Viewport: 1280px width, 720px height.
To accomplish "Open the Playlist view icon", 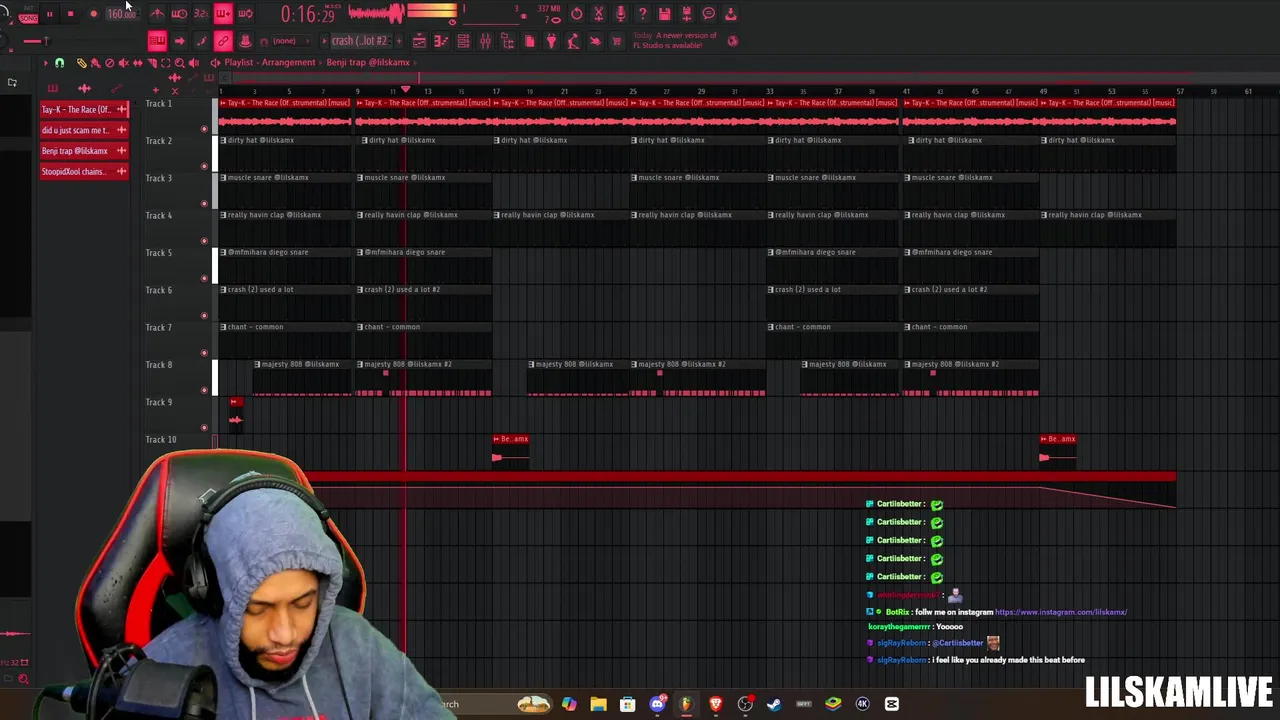I will click(x=419, y=41).
